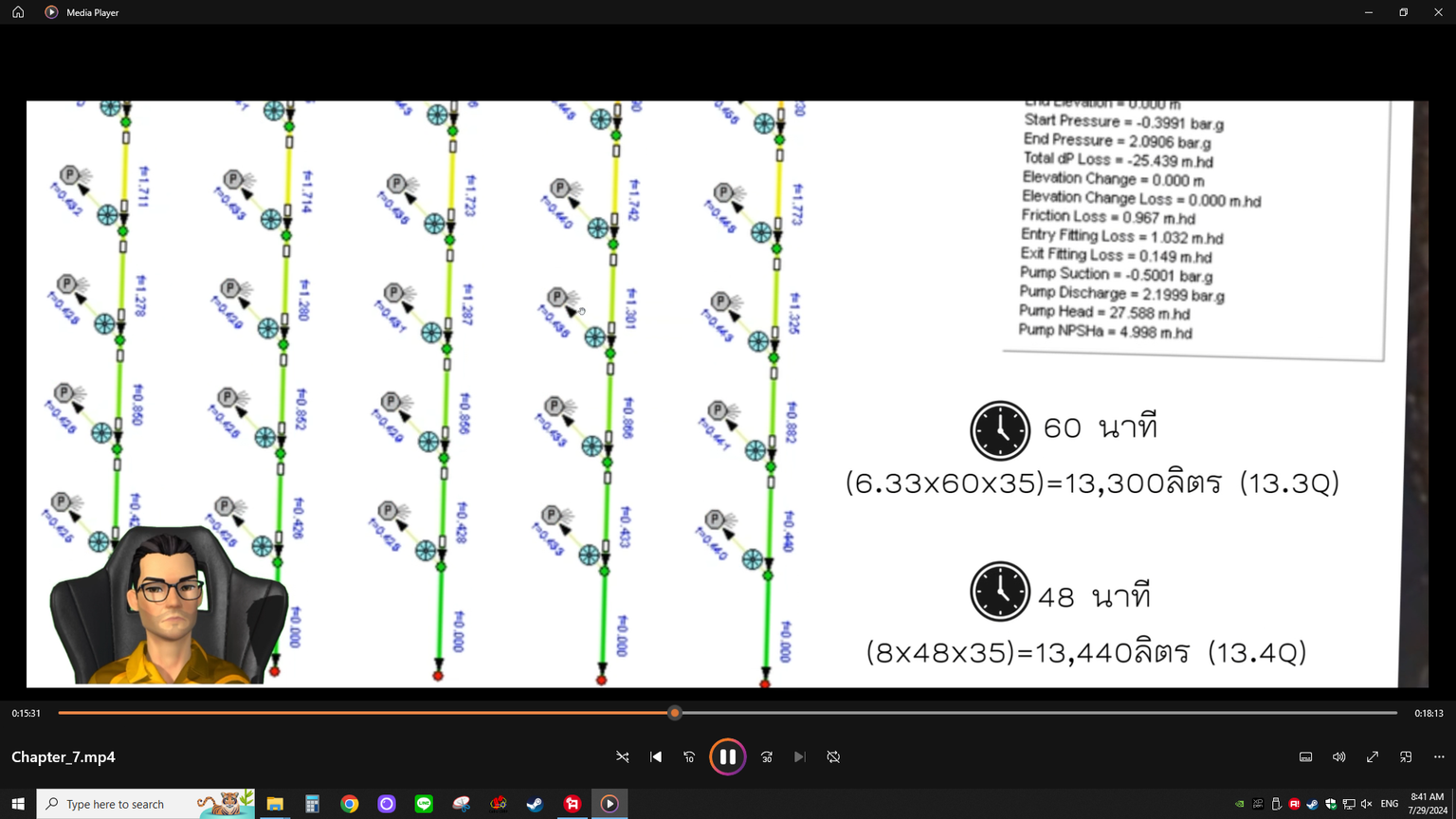Go to next track
Viewport: 1456px width, 819px height.
[800, 756]
